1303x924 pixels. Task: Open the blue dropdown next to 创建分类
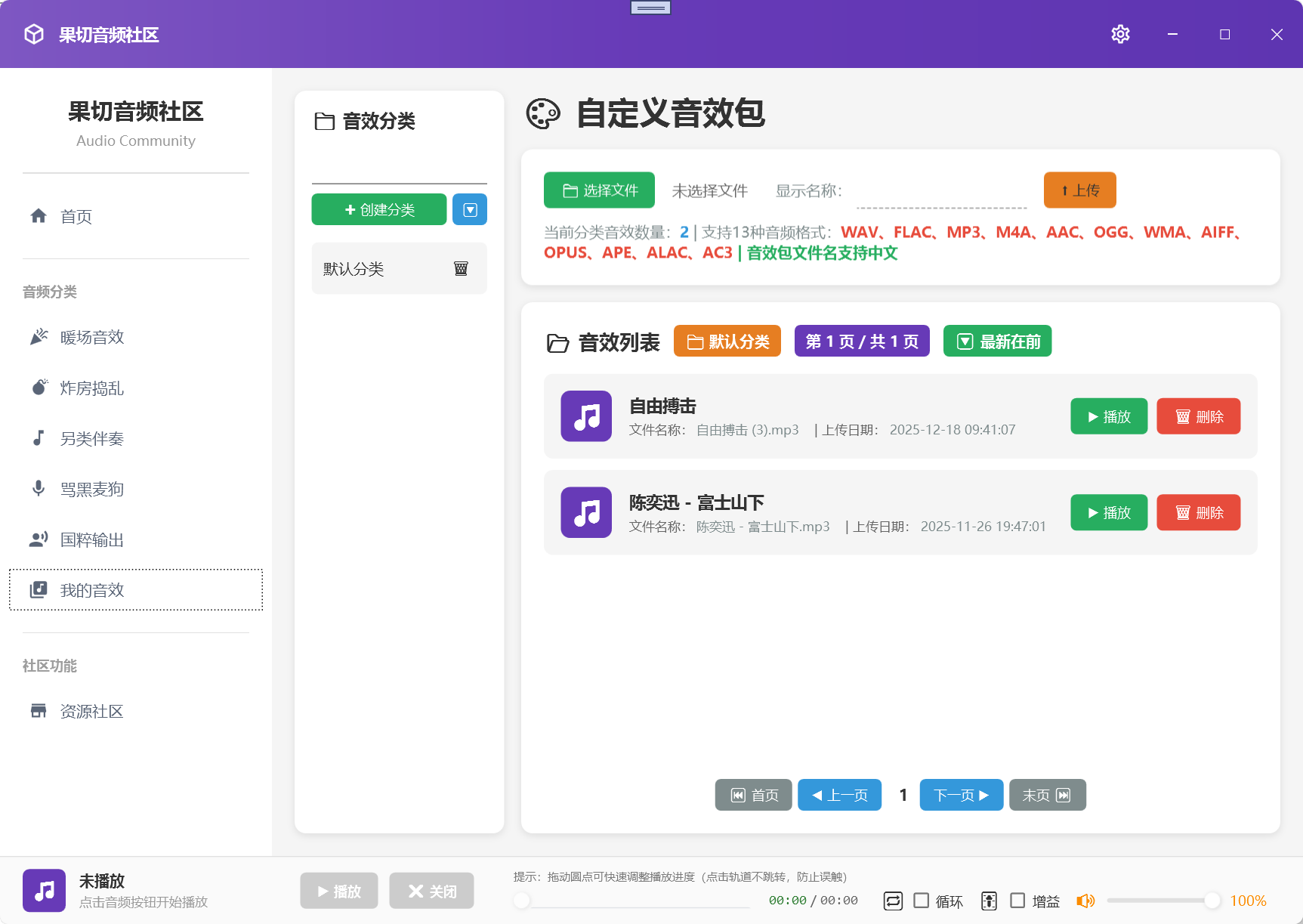point(469,209)
